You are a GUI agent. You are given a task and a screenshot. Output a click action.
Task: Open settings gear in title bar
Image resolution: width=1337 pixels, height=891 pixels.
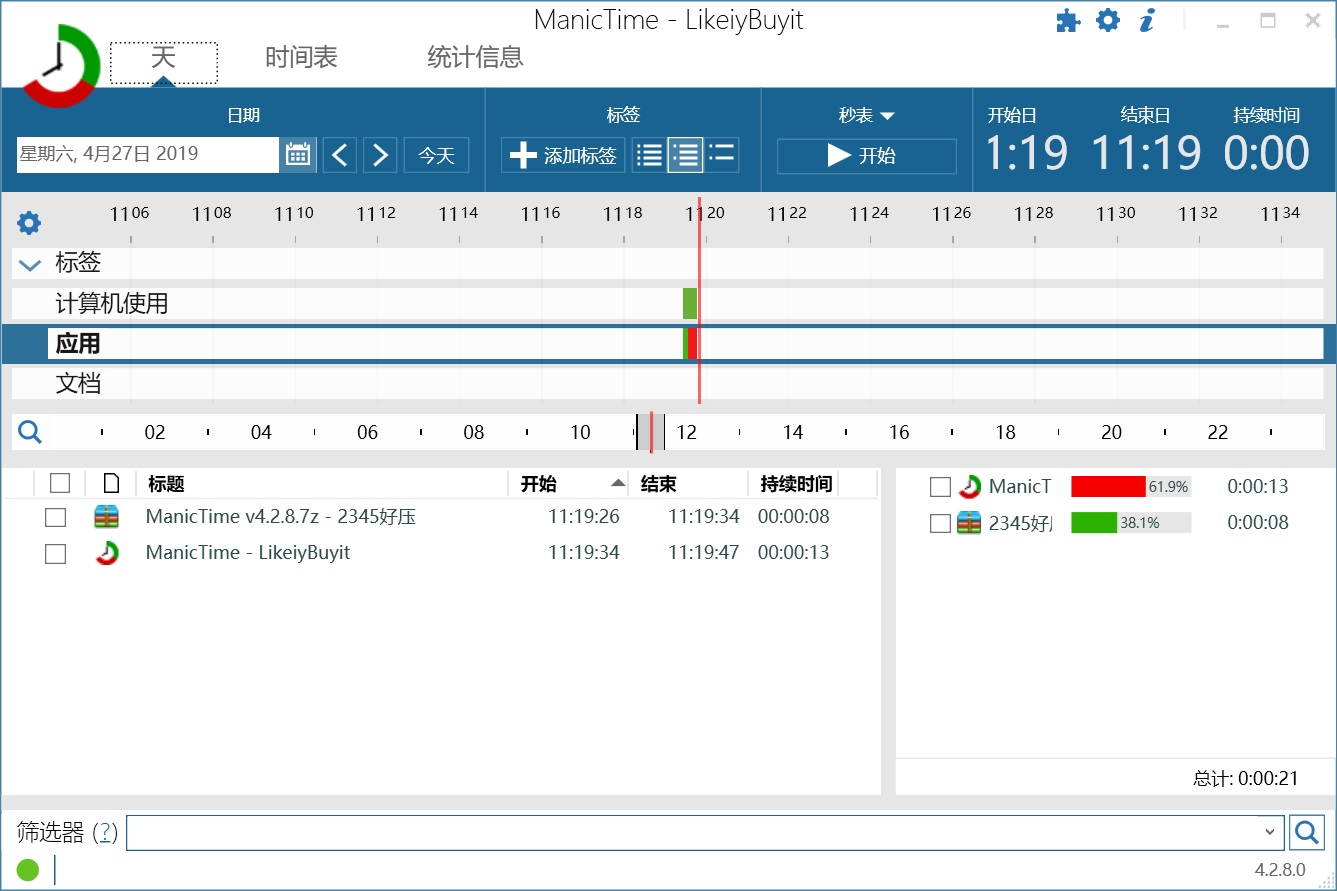click(x=1108, y=20)
